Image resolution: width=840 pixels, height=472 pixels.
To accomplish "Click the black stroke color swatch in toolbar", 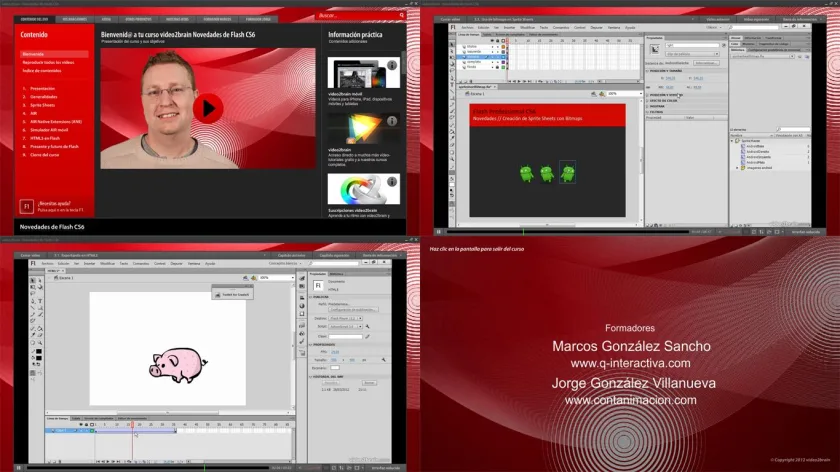I will (39, 351).
